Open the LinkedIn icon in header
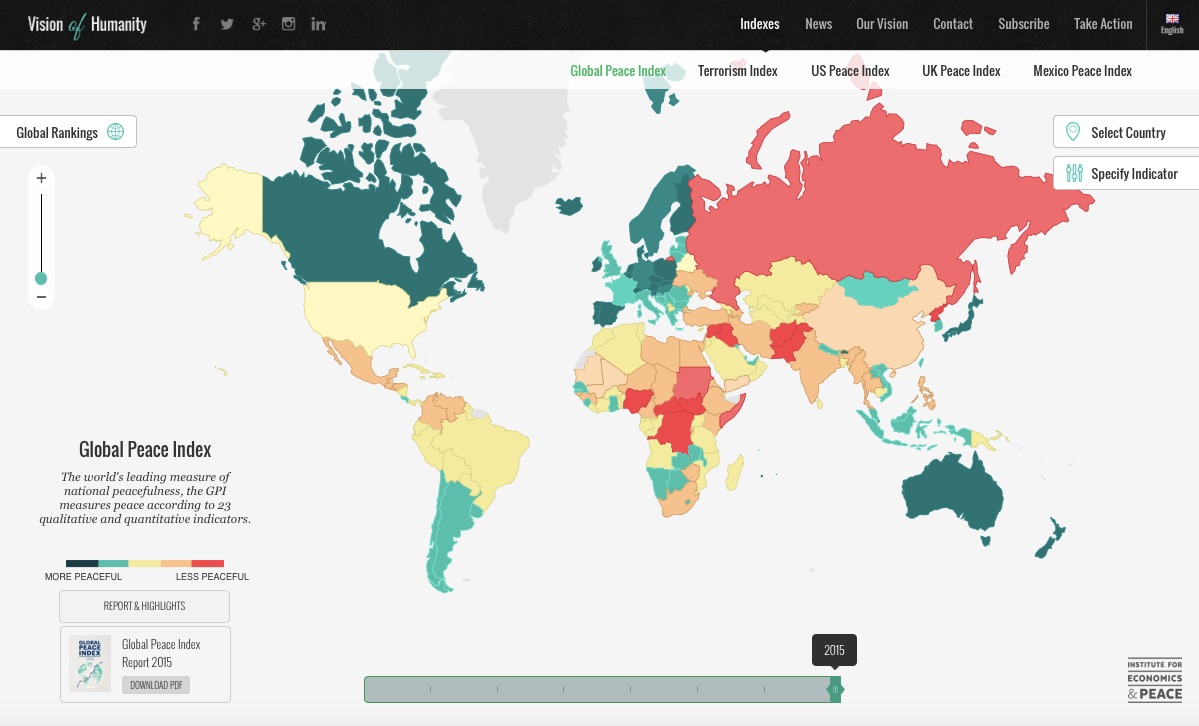The width and height of the screenshot is (1199, 726). (318, 24)
